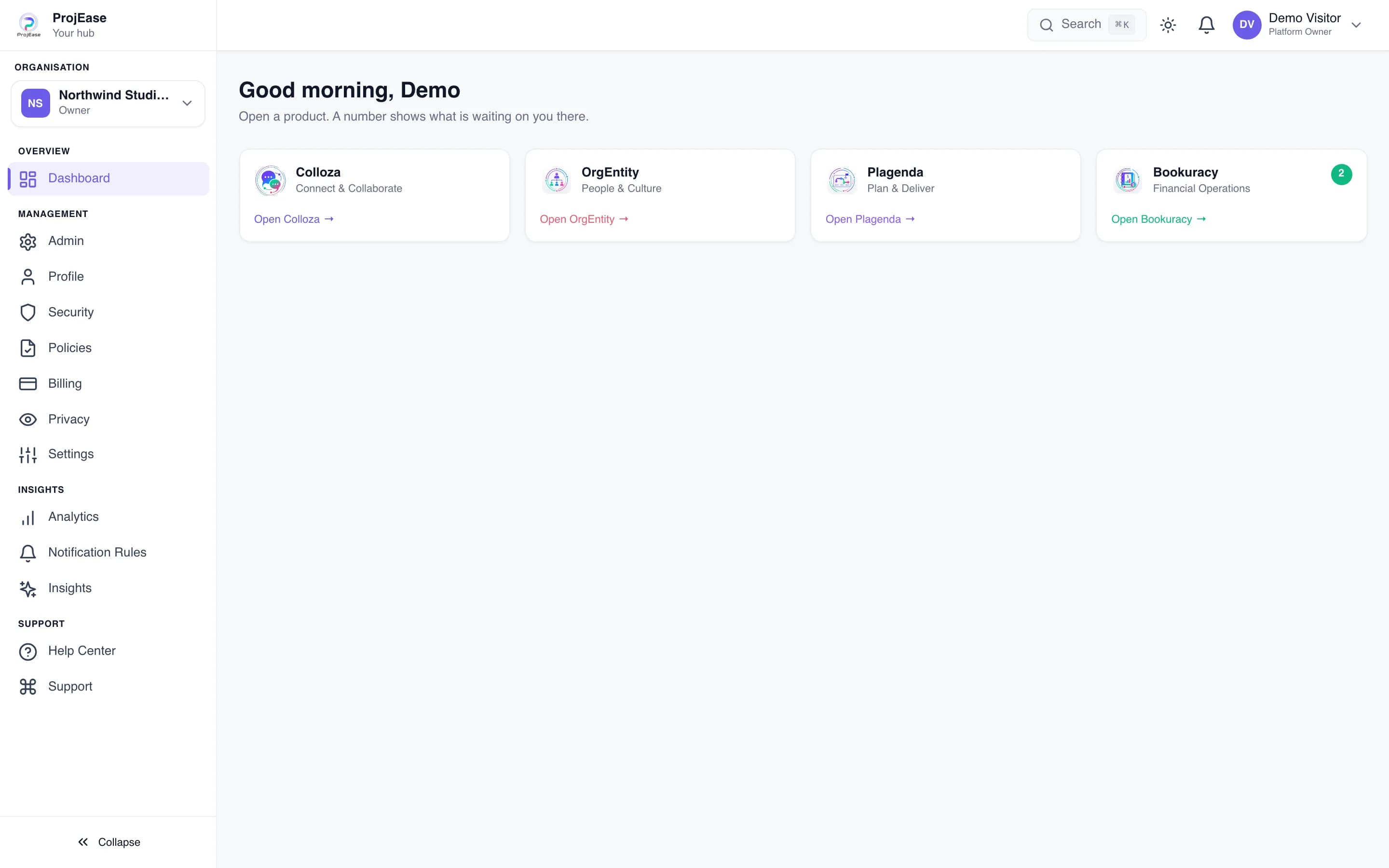Click the ProjEase logo icon

29,25
